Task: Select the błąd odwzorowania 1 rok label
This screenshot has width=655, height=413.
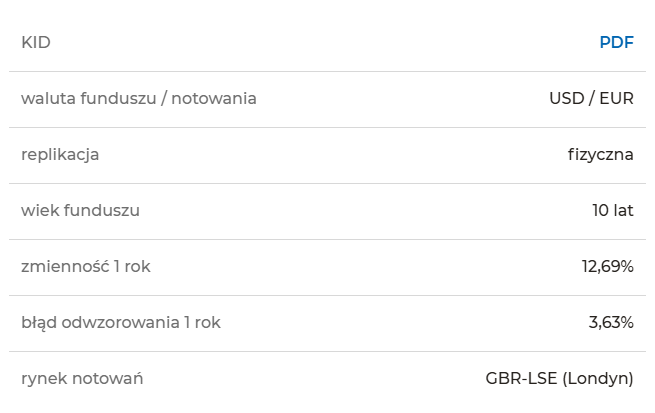Action: (x=121, y=322)
